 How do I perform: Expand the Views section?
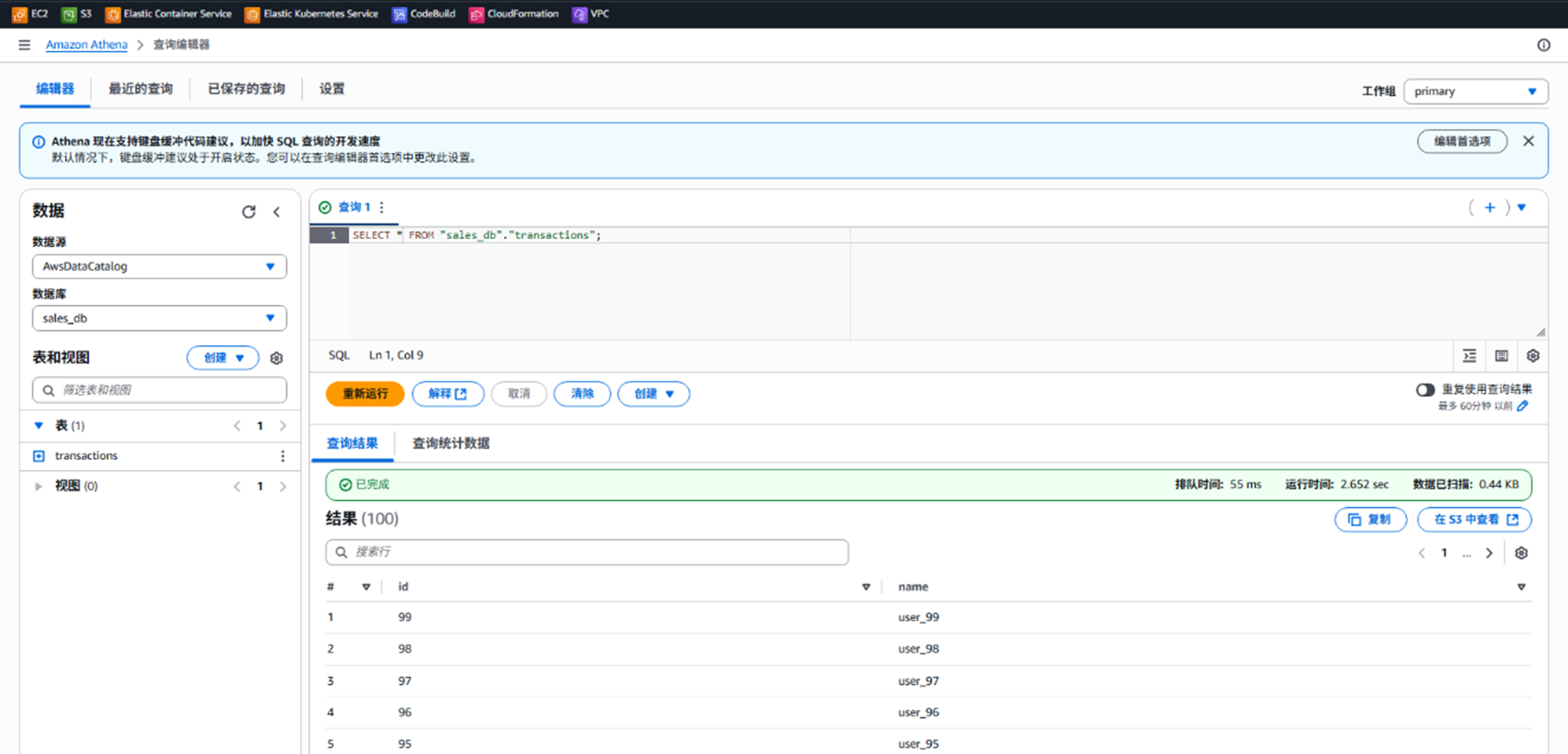38,486
